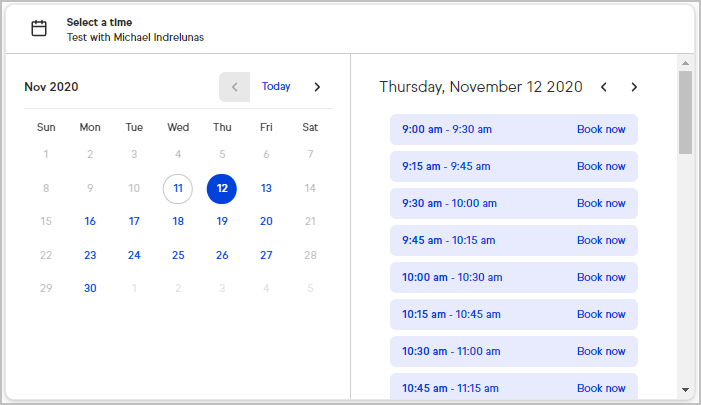
Task: Choose November 20 in the calendar
Action: [x=266, y=221]
